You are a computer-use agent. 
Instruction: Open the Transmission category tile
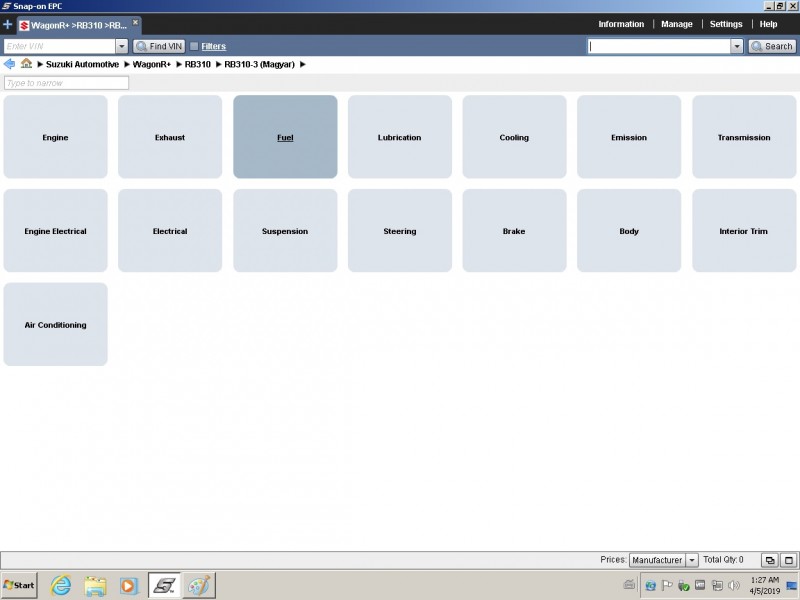click(744, 137)
